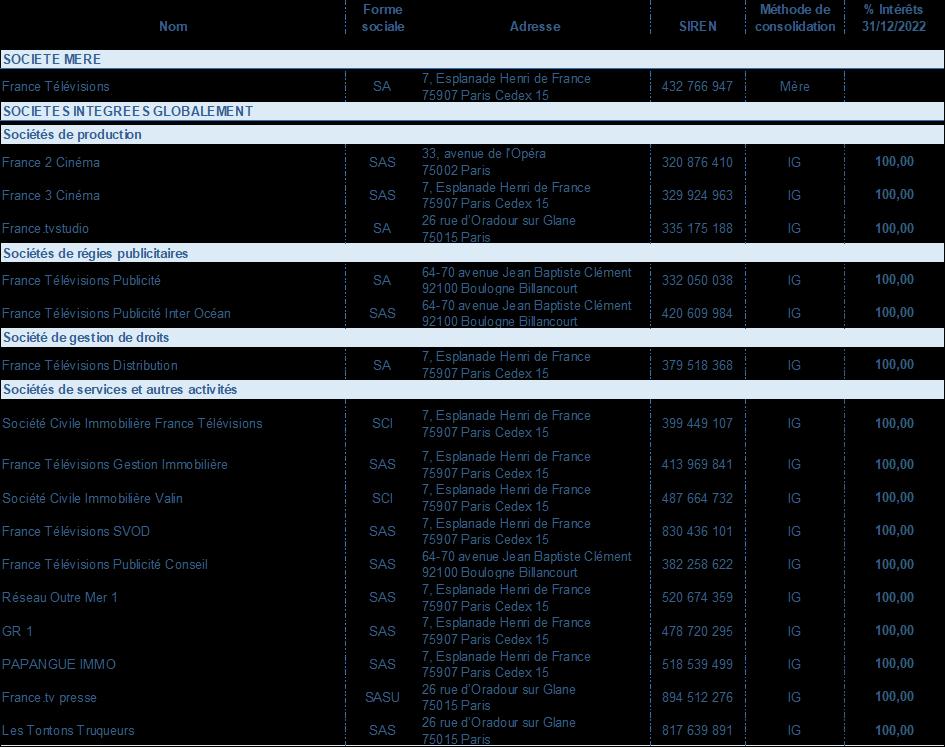Click 'SA' legal form of France.tvstudio
This screenshot has width=945, height=747.
(382, 229)
